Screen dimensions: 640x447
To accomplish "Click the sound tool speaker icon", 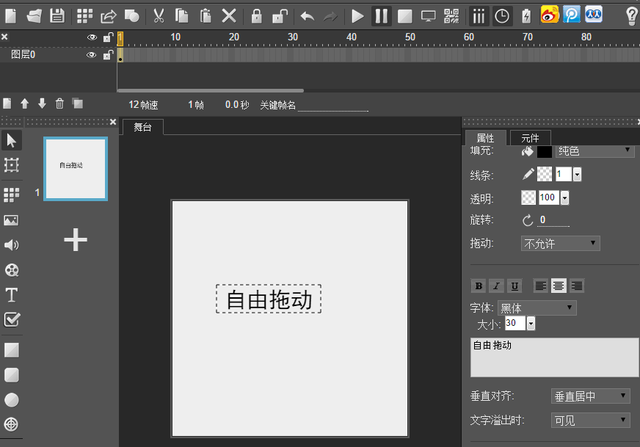I will coord(12,244).
